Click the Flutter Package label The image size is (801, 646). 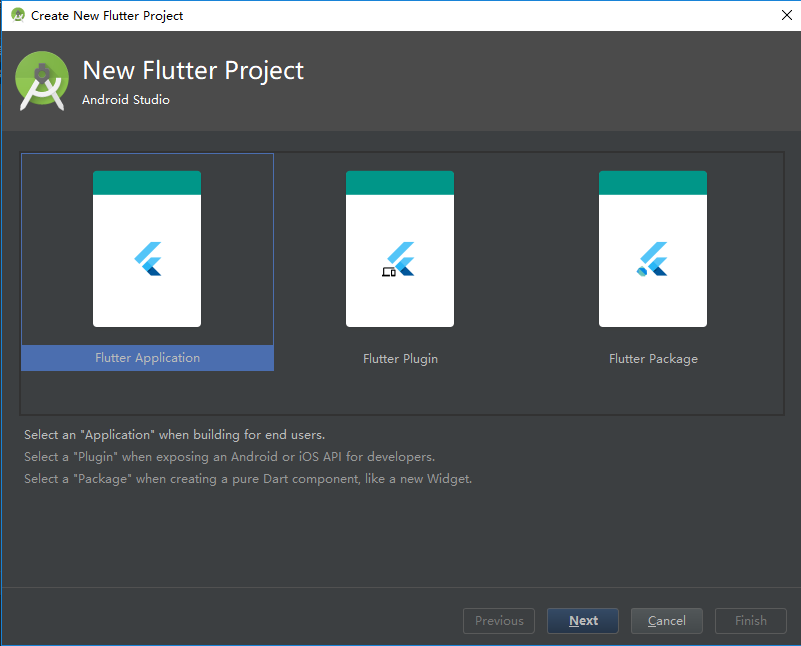653,359
